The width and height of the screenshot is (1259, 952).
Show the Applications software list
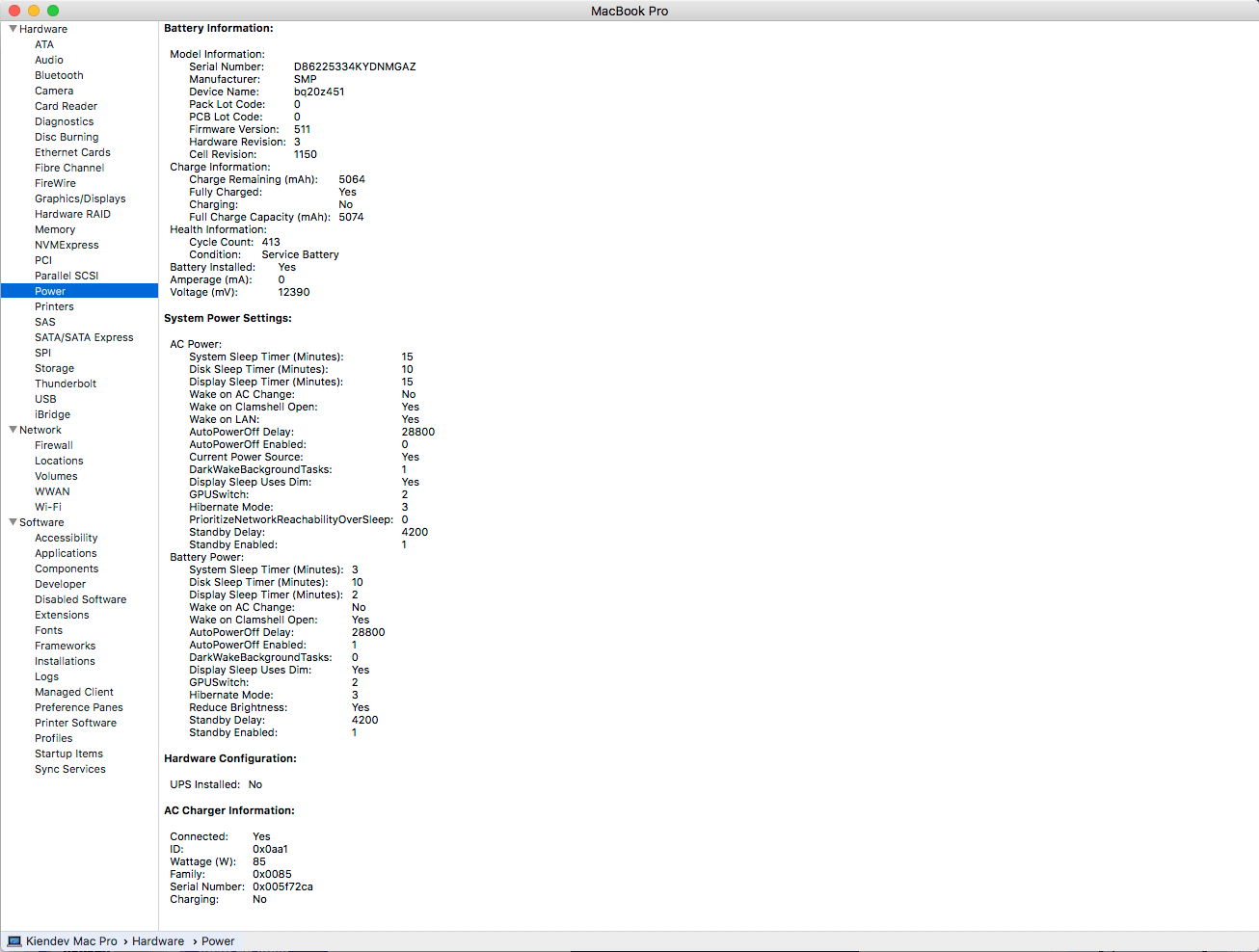[66, 553]
